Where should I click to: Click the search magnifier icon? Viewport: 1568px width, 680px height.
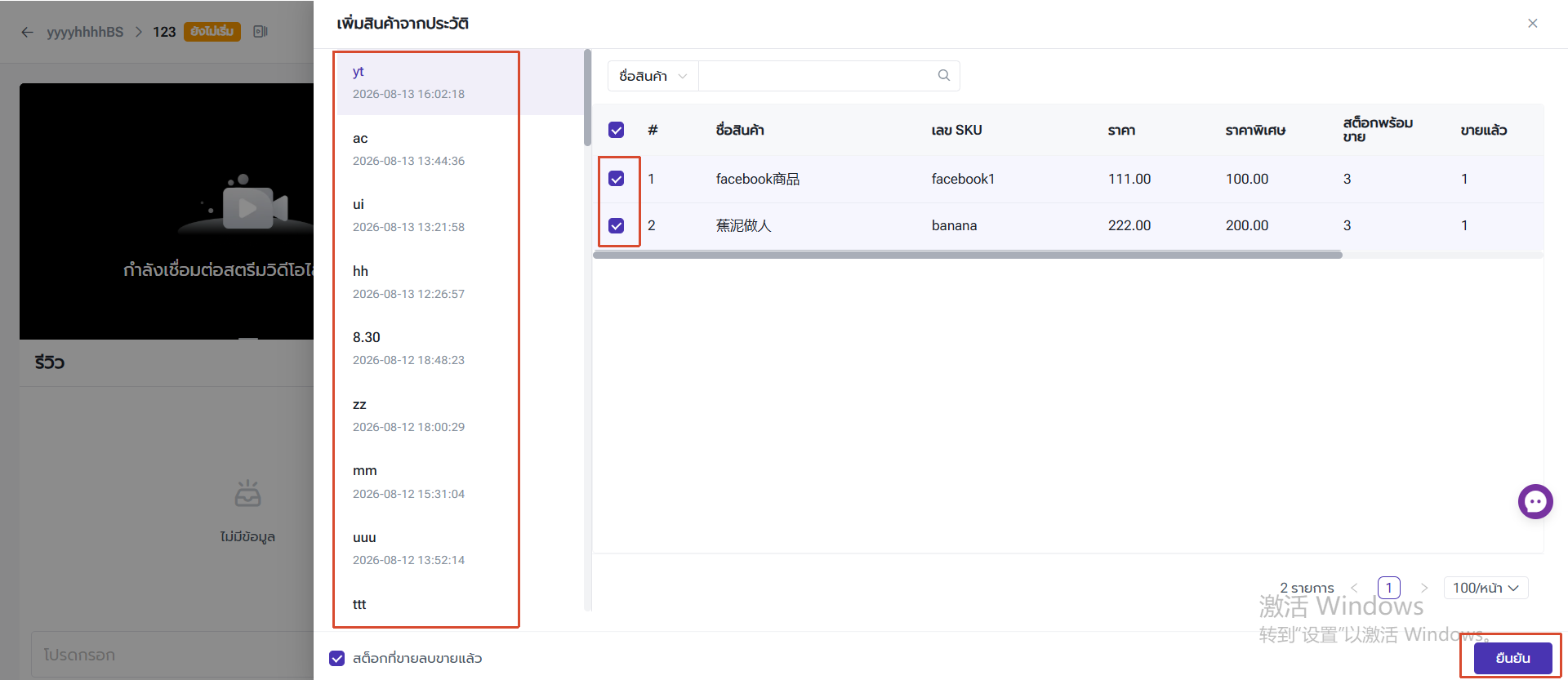944,75
